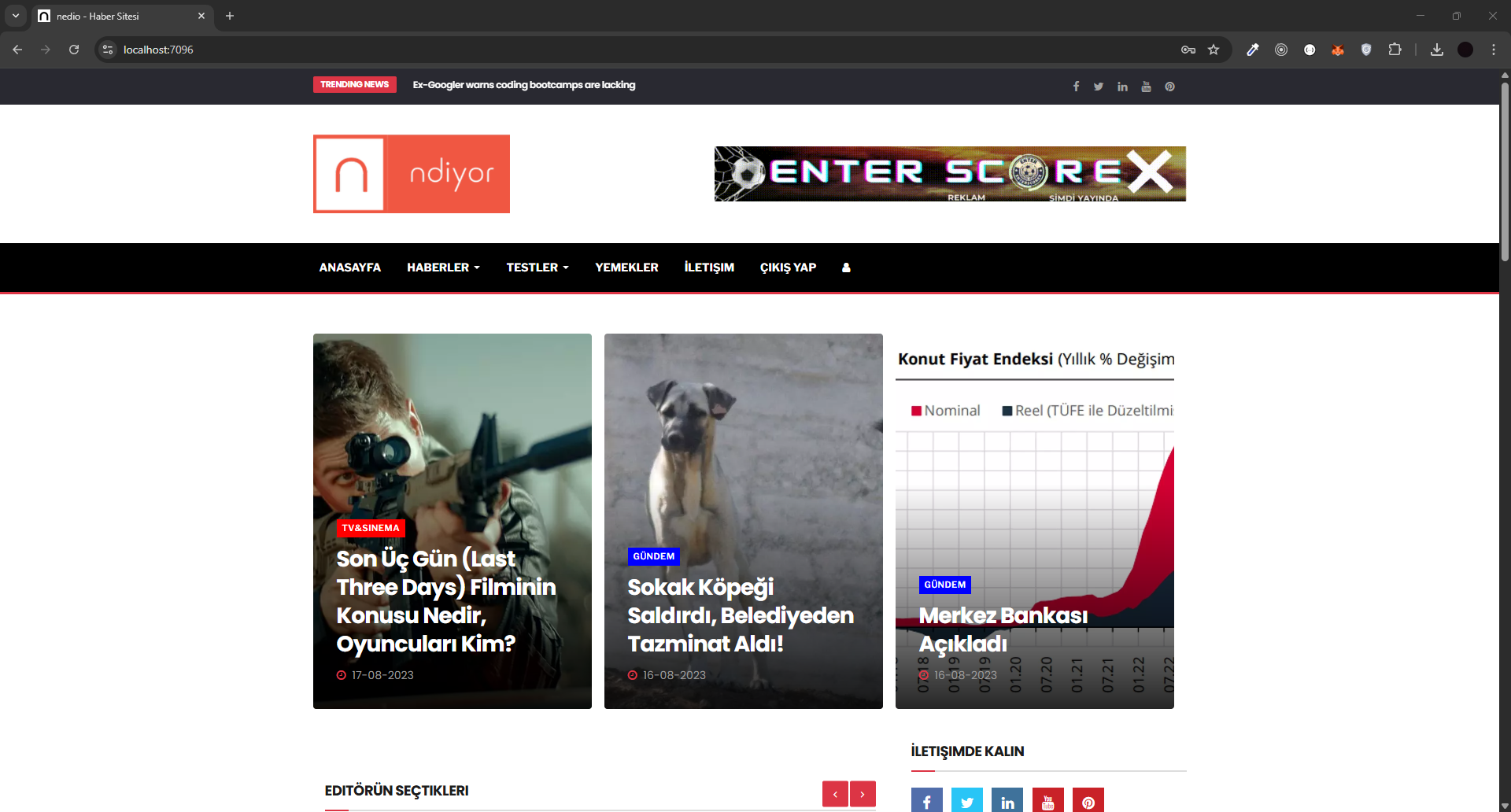Viewport: 1511px width, 812px height.
Task: Open the trending news headline link
Action: tap(524, 85)
